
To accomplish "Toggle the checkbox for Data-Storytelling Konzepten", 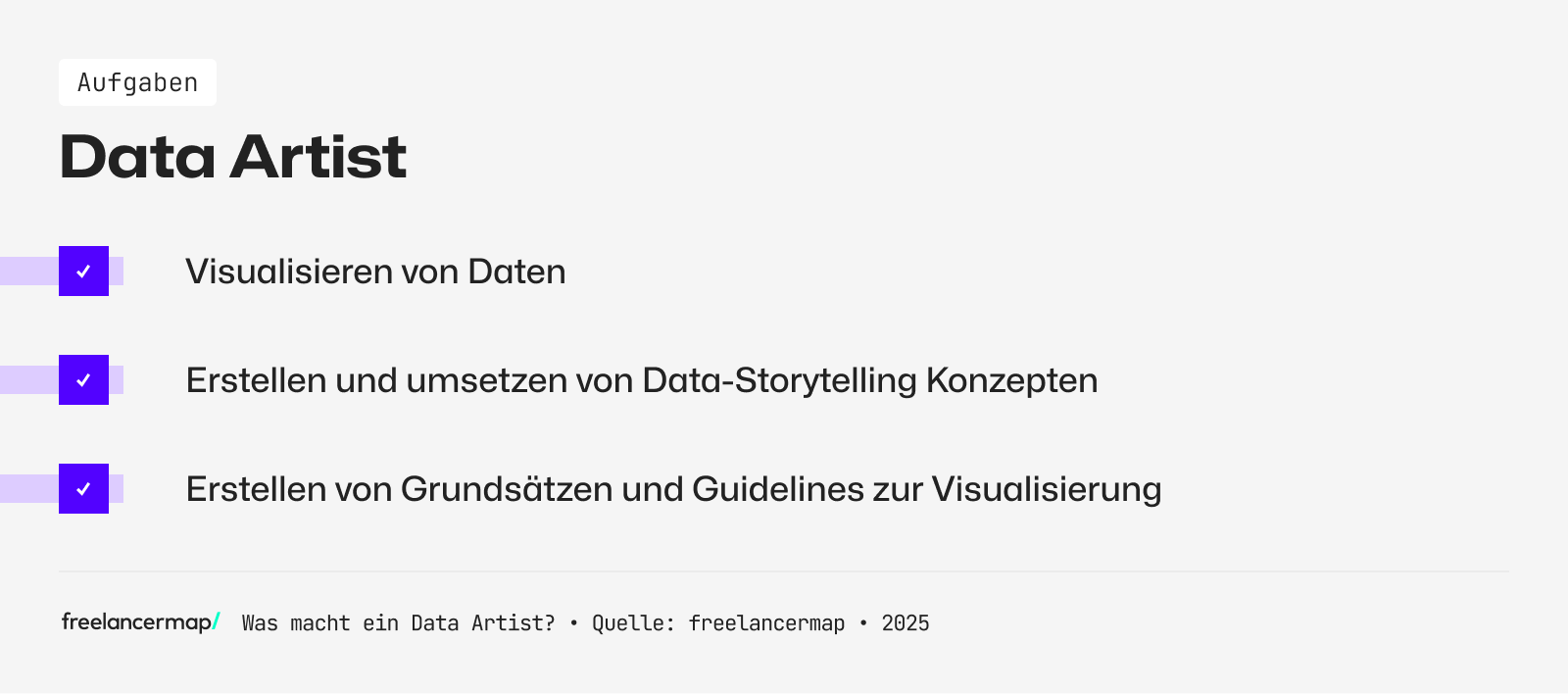I will [x=83, y=380].
